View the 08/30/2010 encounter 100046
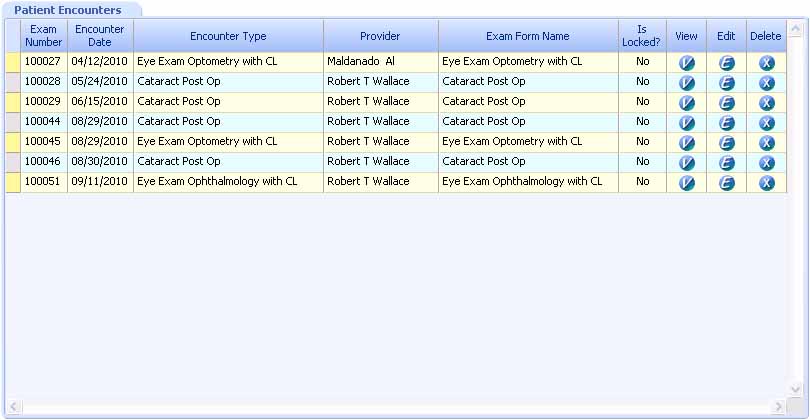The width and height of the screenshot is (810, 420). 687,163
